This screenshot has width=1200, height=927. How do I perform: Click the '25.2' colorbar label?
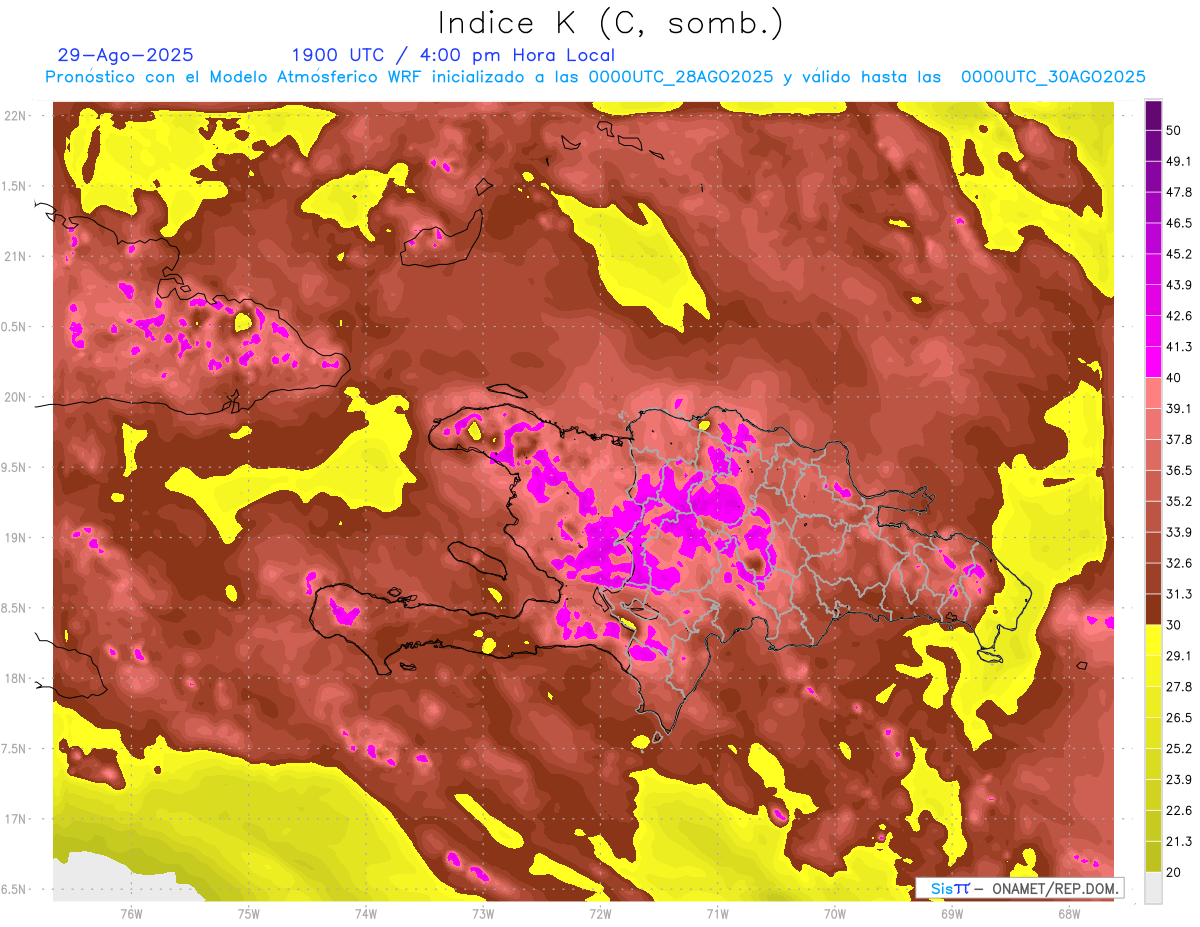(x=1178, y=749)
